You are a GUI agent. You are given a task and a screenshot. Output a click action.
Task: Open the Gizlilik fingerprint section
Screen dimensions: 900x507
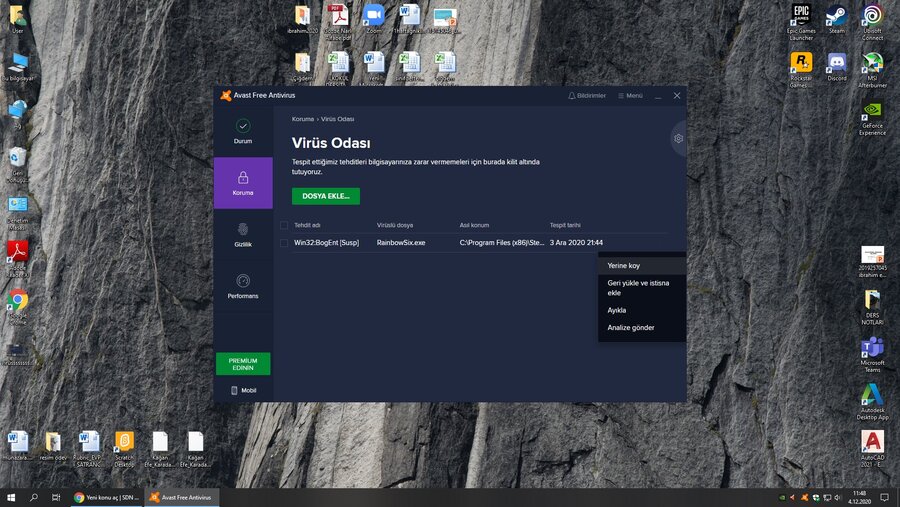point(243,229)
